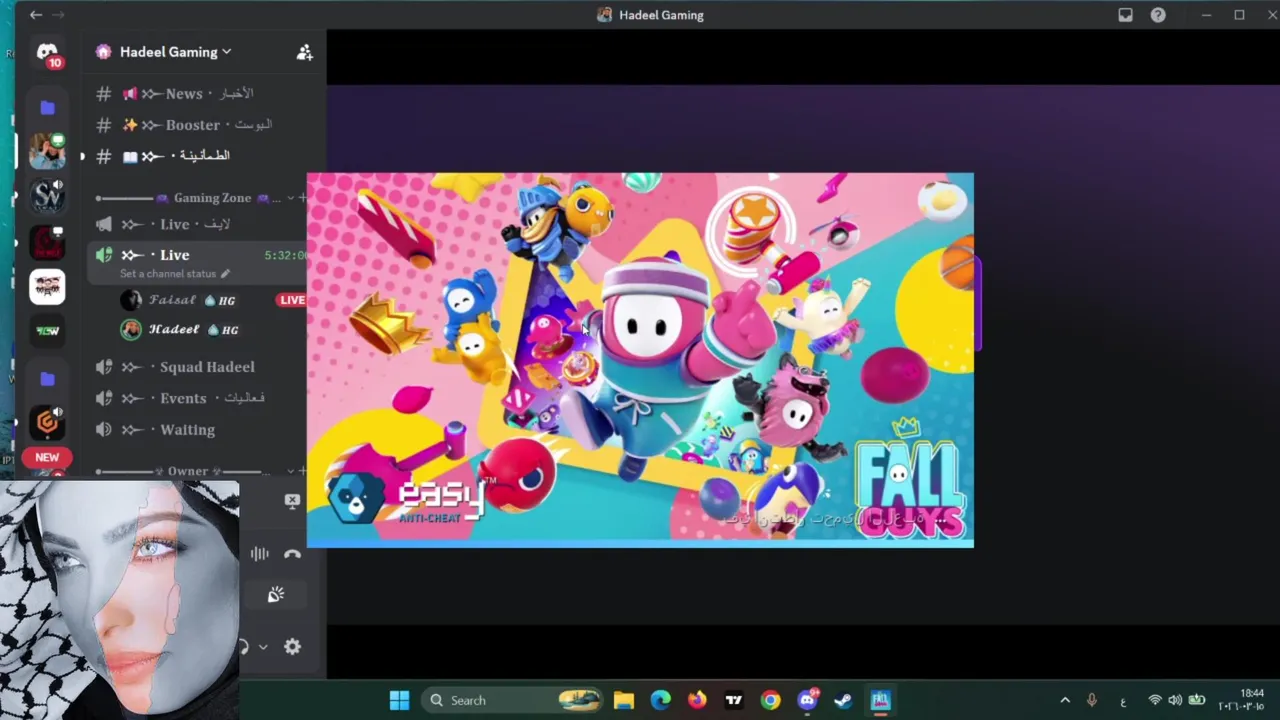This screenshot has width=1280, height=720.
Task: Open the upper server folder in sidebar
Action: click(47, 107)
